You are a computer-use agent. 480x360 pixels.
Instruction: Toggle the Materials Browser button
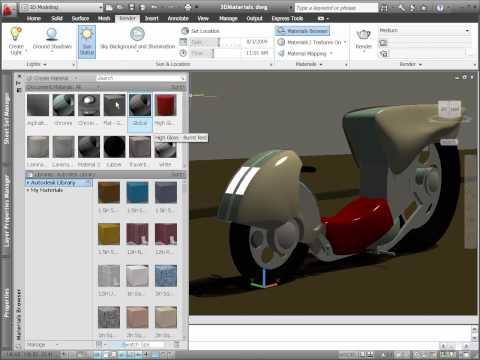[302, 31]
